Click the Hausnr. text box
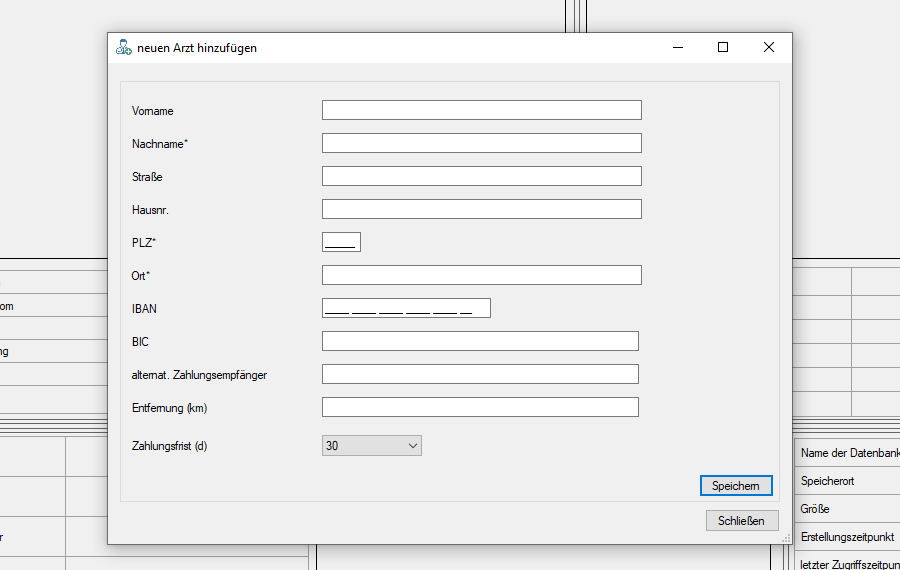This screenshot has height=570, width=900. tap(481, 209)
